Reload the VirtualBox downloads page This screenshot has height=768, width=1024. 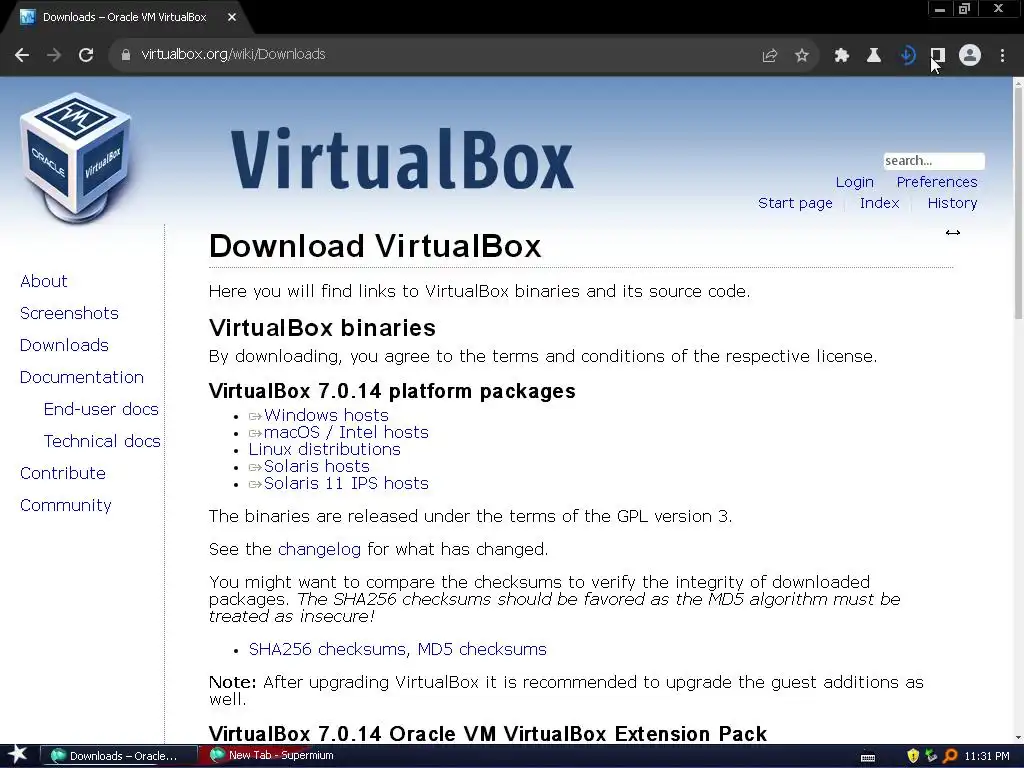86,55
